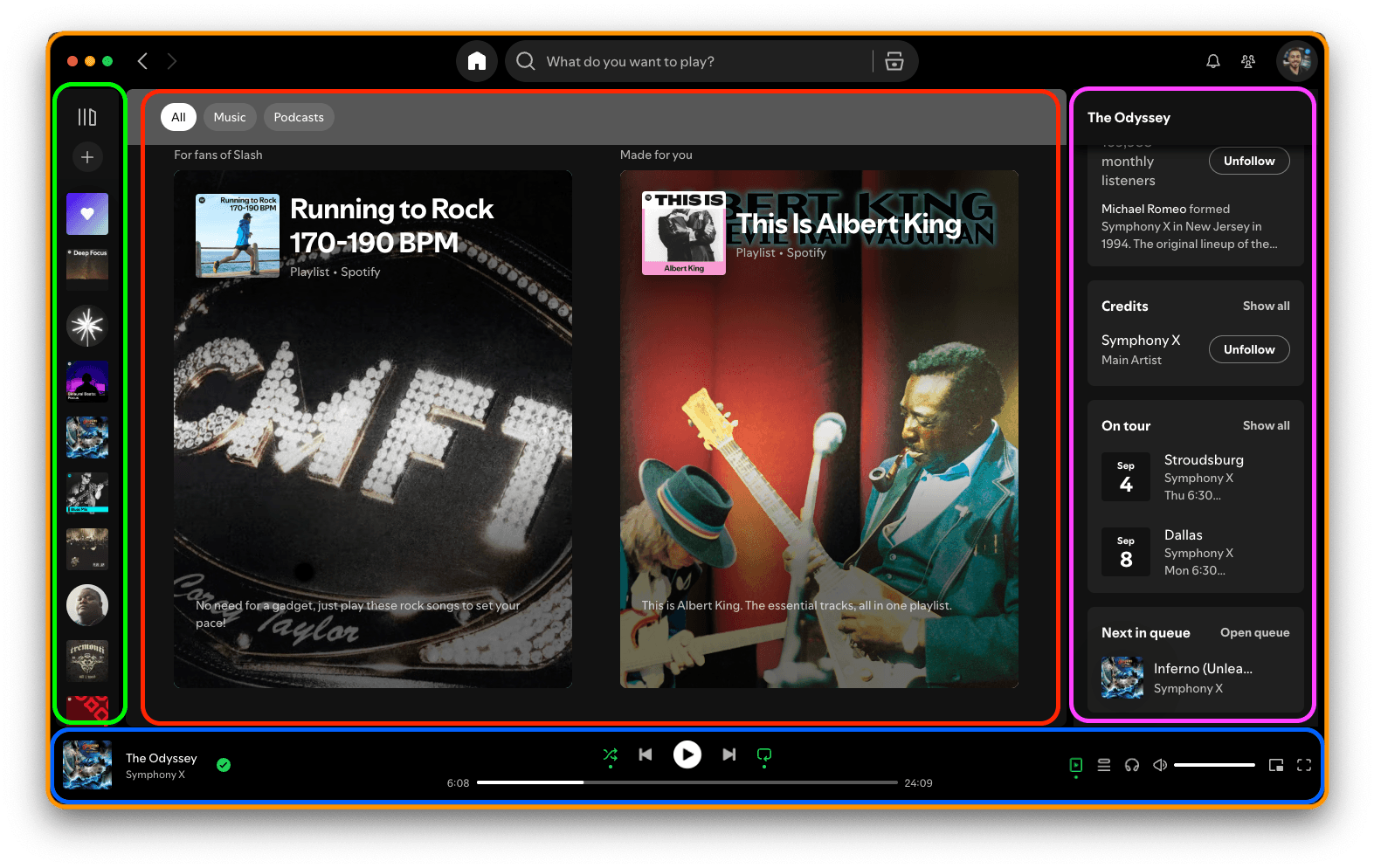
Task: Open the Queue icon
Action: (x=1104, y=765)
